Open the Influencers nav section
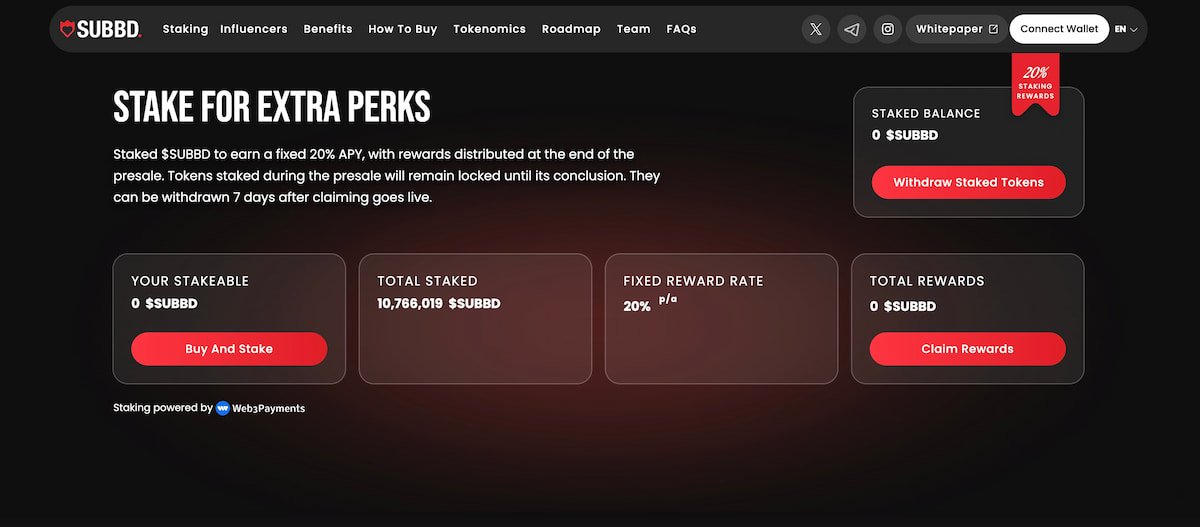This screenshot has width=1200, height=527. (254, 29)
